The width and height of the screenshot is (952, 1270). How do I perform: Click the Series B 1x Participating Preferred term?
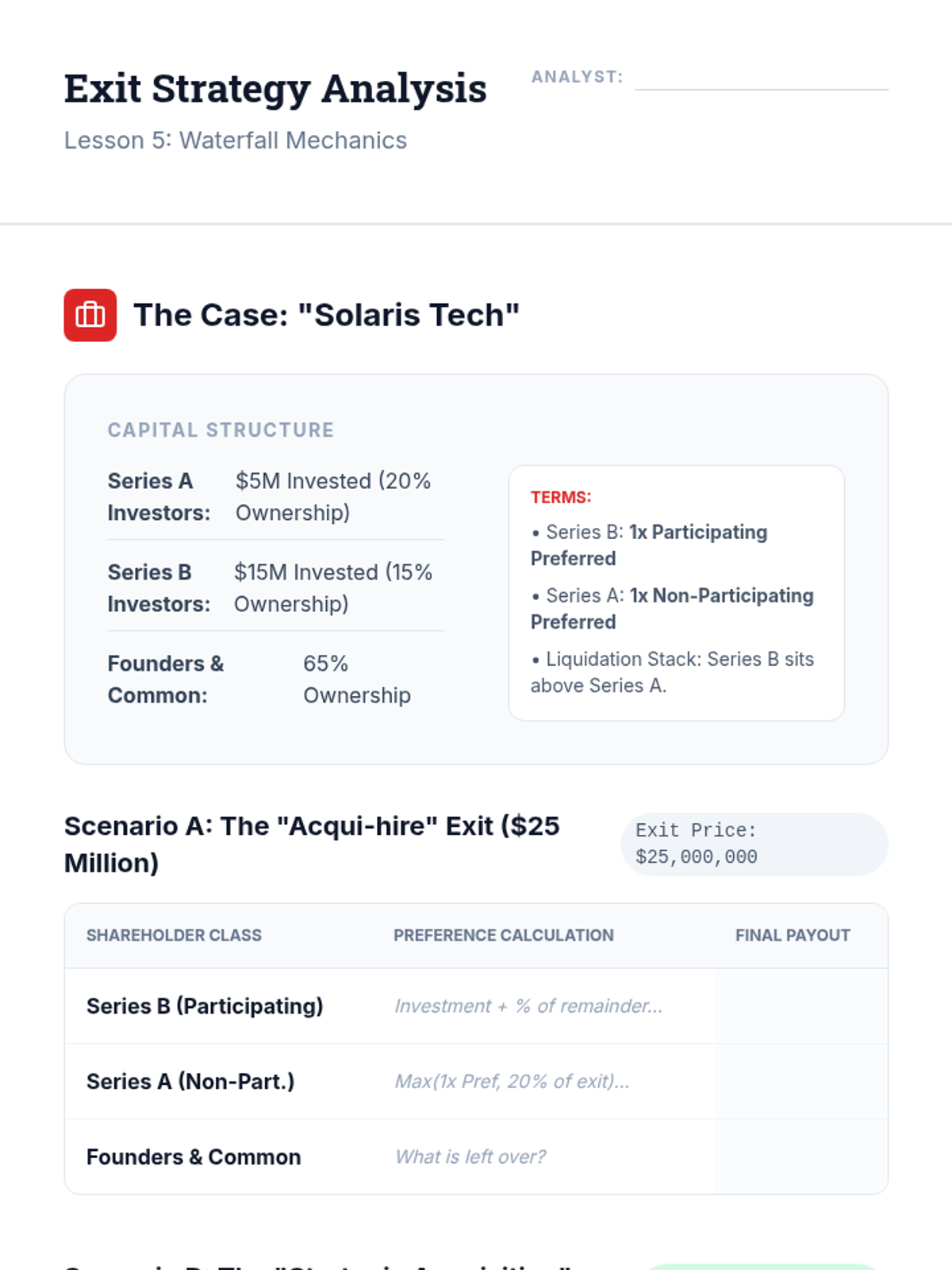[649, 545]
